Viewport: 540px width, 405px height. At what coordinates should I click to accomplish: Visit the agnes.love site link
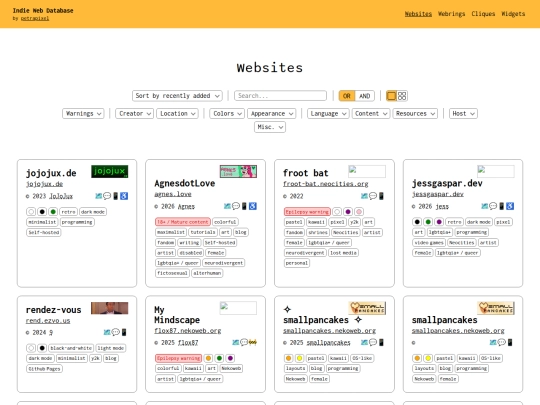pyautogui.click(x=173, y=194)
